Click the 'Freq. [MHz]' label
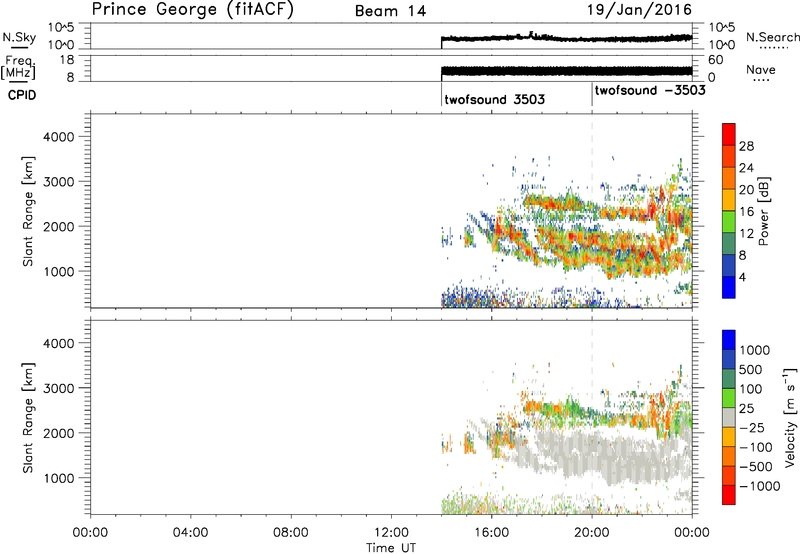Screen dimensions: 800x554 (x=18, y=67)
